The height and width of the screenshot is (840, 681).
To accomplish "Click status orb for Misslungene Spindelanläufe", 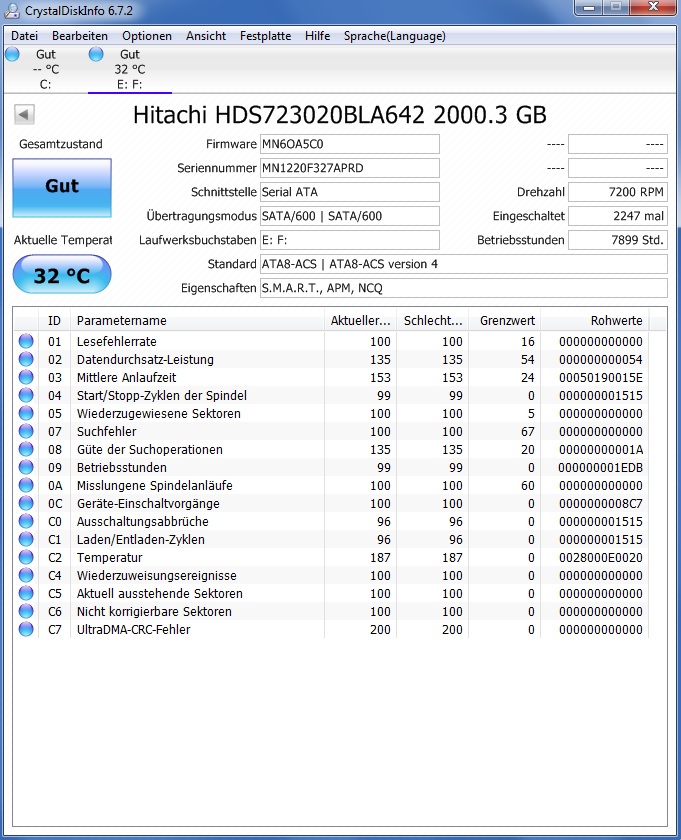I will pos(26,485).
